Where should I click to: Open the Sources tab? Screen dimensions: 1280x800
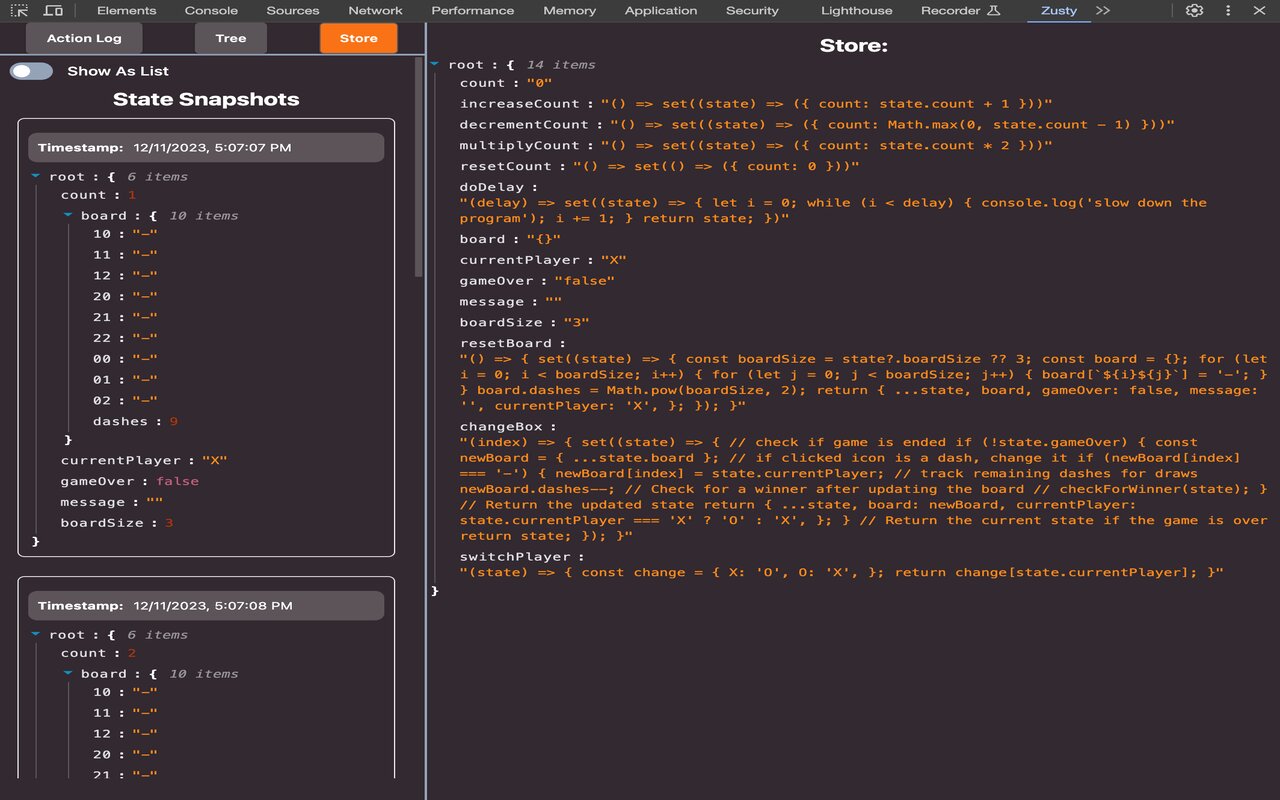pyautogui.click(x=293, y=10)
